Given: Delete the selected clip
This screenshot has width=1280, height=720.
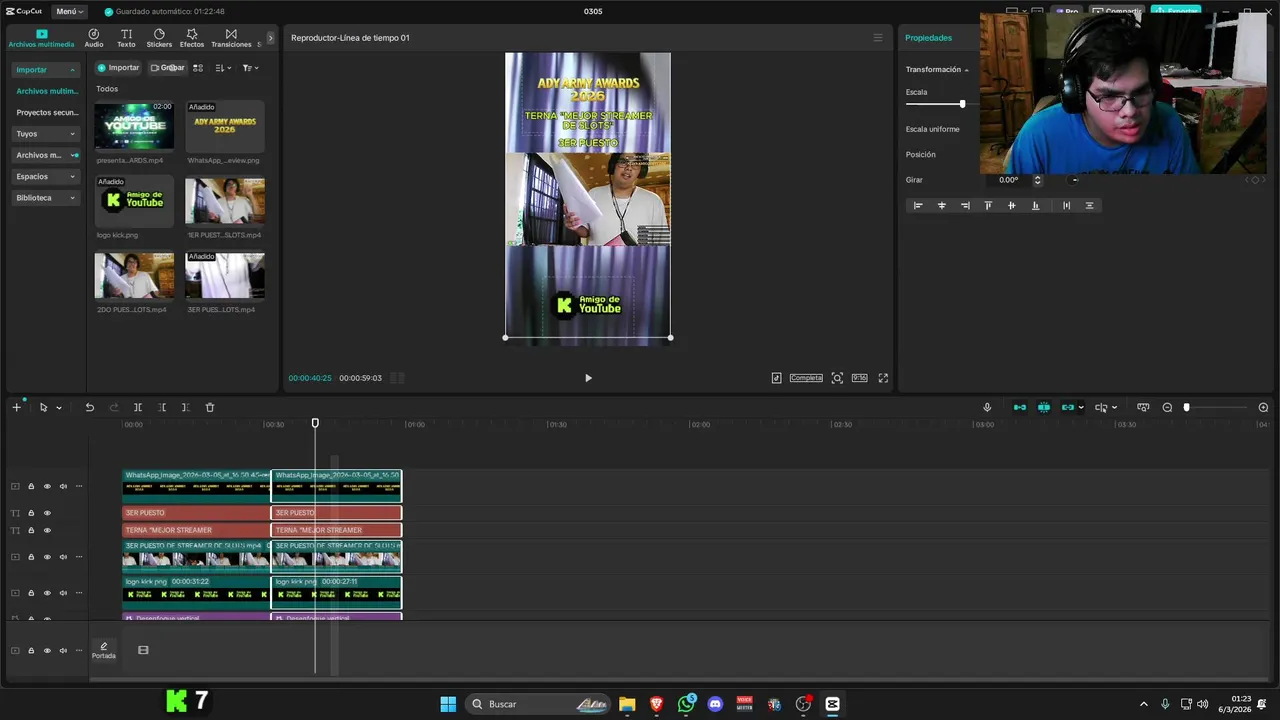Looking at the screenshot, I should [210, 408].
